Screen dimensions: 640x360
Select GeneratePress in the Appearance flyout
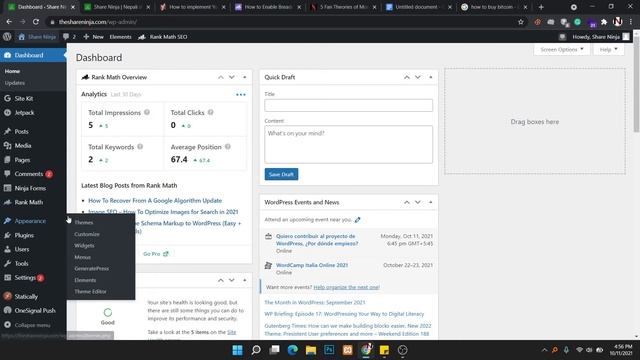pyautogui.click(x=92, y=269)
